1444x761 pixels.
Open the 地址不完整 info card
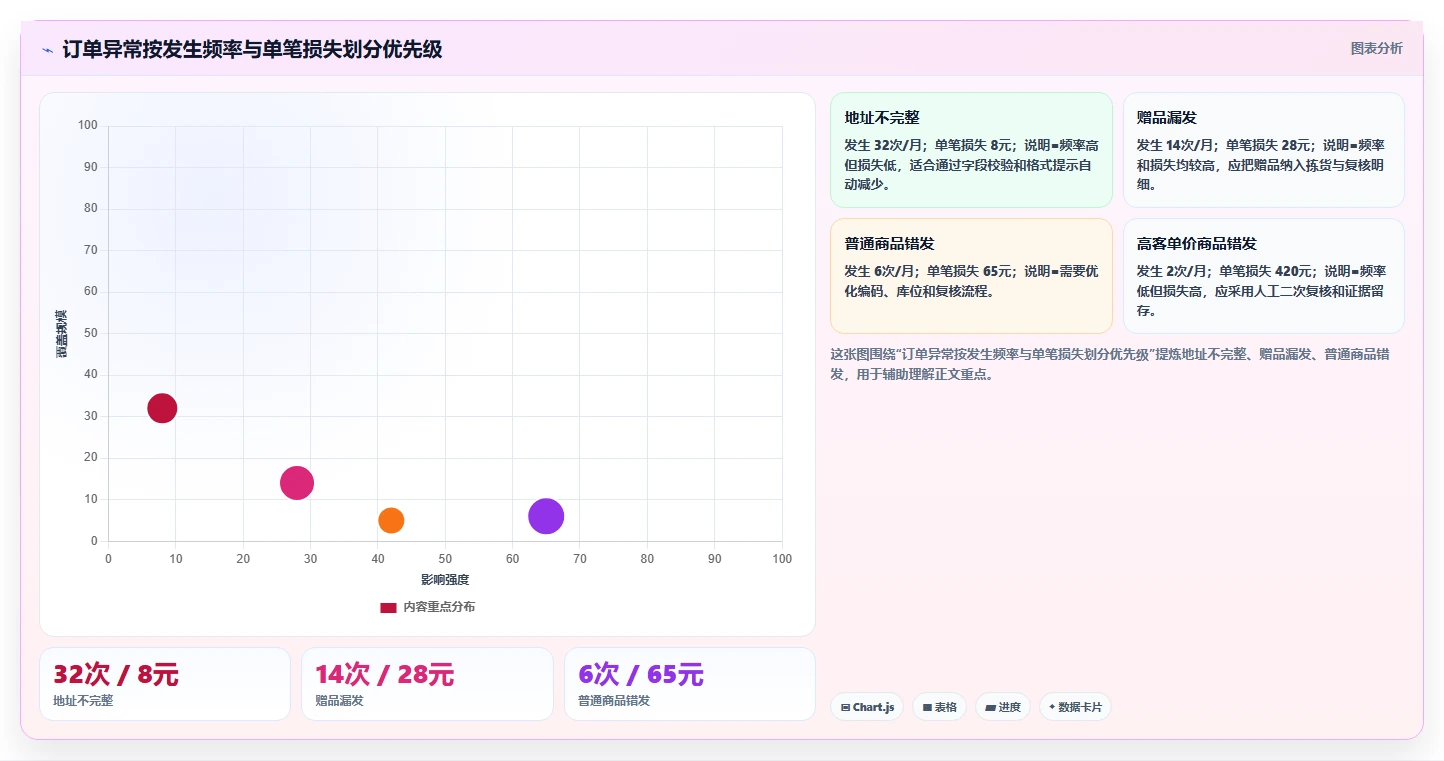971,150
